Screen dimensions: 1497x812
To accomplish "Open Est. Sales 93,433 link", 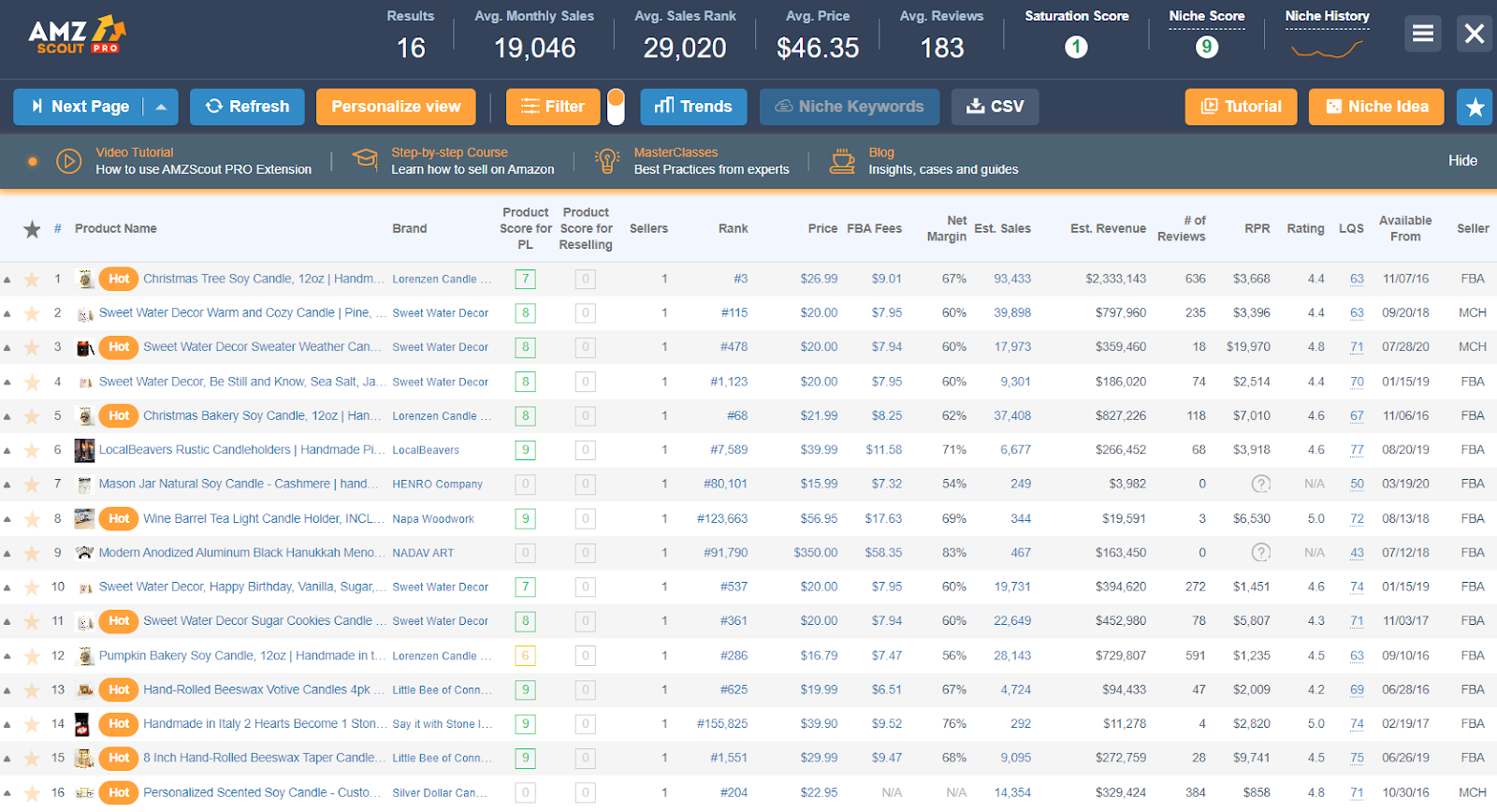I will click(1012, 279).
